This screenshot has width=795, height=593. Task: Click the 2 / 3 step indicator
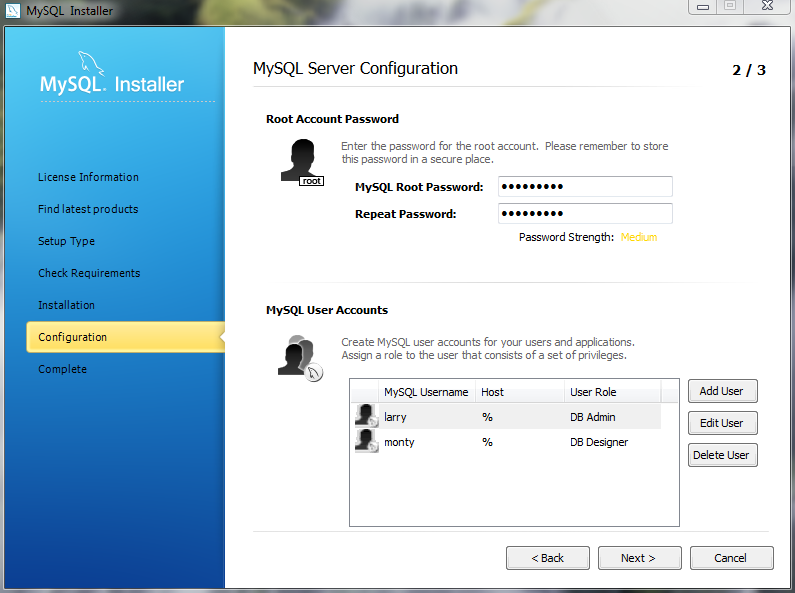(x=749, y=70)
